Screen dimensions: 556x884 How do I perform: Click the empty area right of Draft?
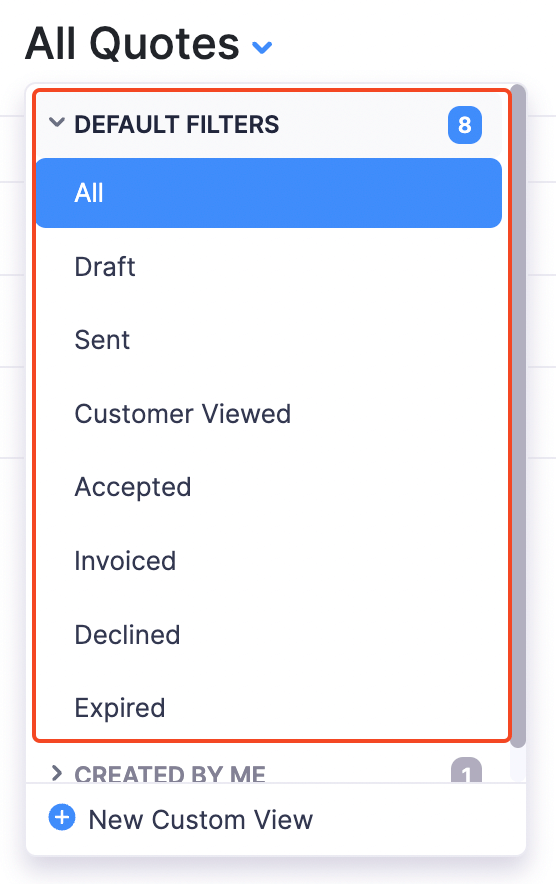319,267
